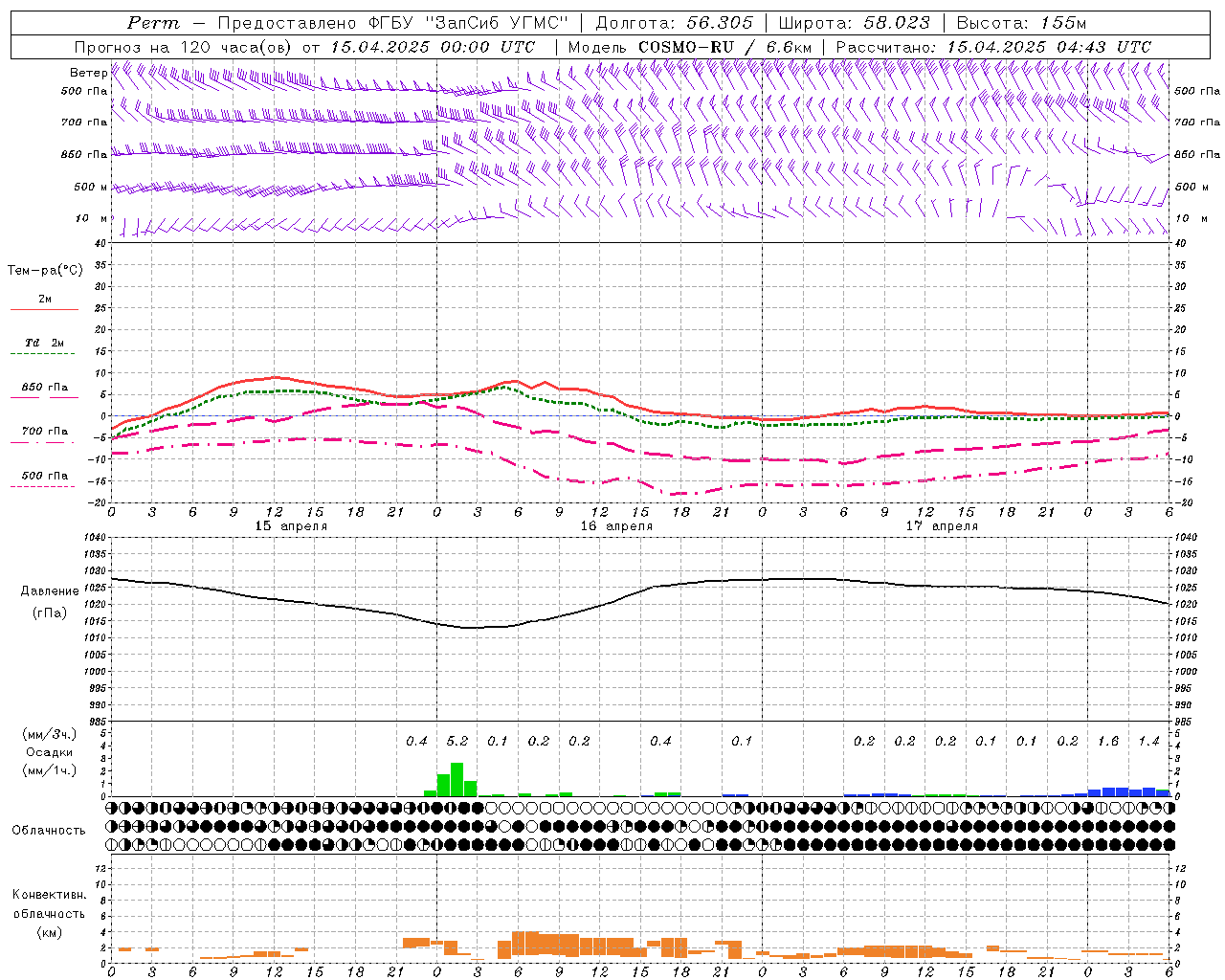The width and height of the screenshot is (1225, 980).
Task: Click the latitude value Широта: 58.023
Action: coord(854,23)
